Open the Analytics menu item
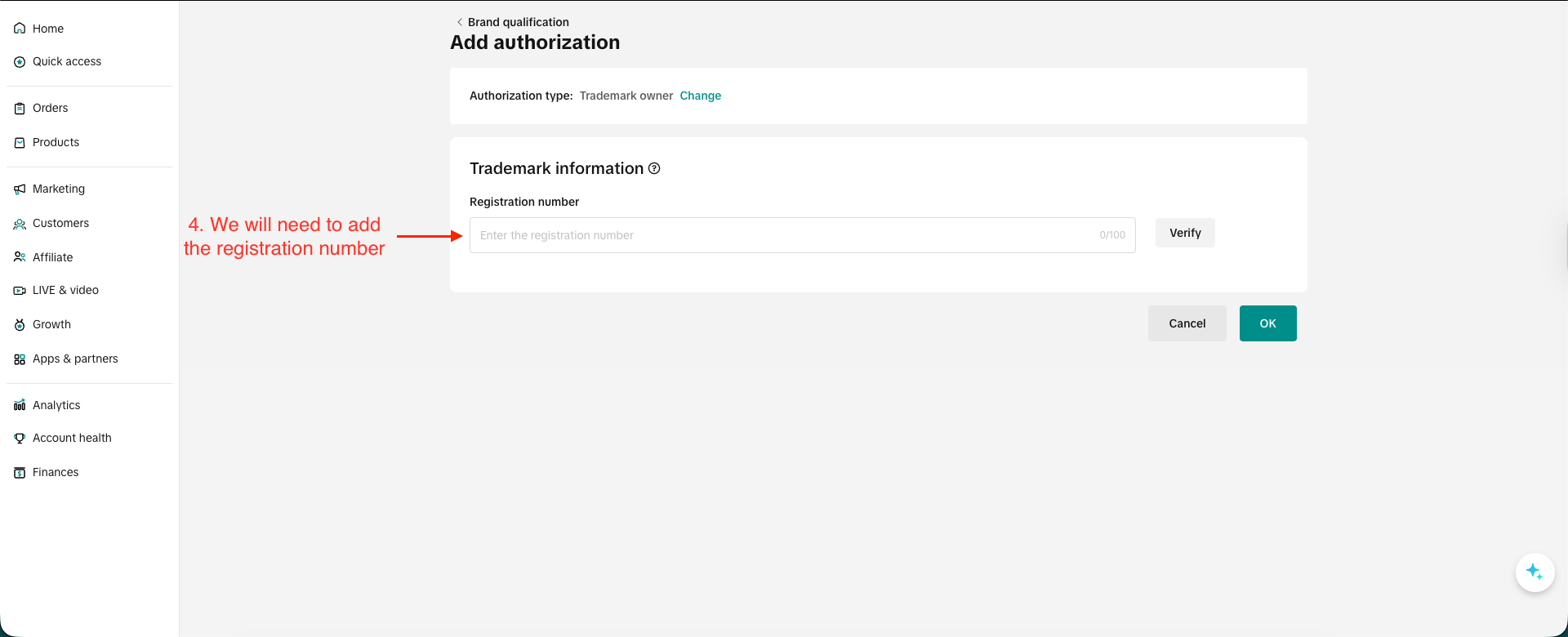Viewport: 1568px width, 637px height. pos(56,405)
